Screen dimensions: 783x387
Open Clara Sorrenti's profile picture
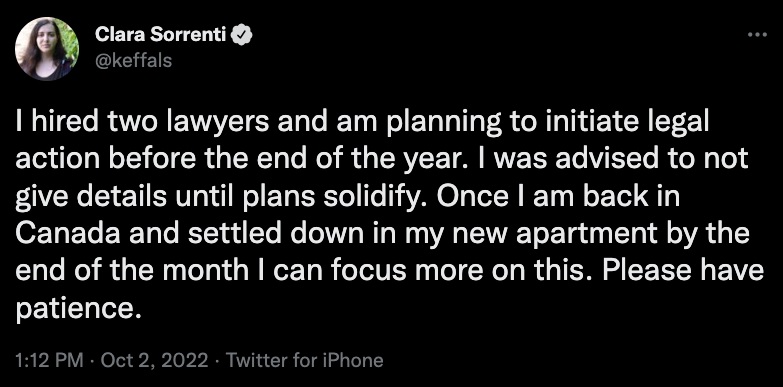[x=47, y=48]
